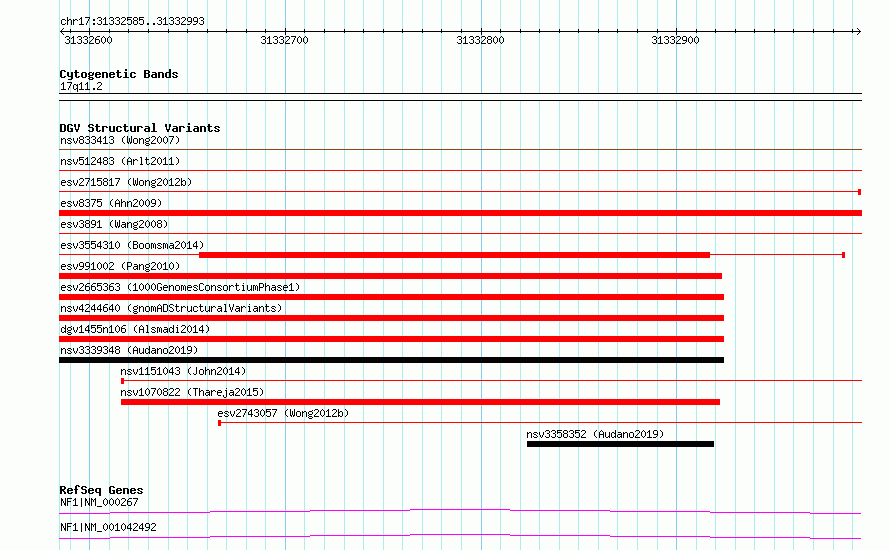Click the nsv833413 (Wong2007) variant label
The height and width of the screenshot is (550, 890).
120,140
